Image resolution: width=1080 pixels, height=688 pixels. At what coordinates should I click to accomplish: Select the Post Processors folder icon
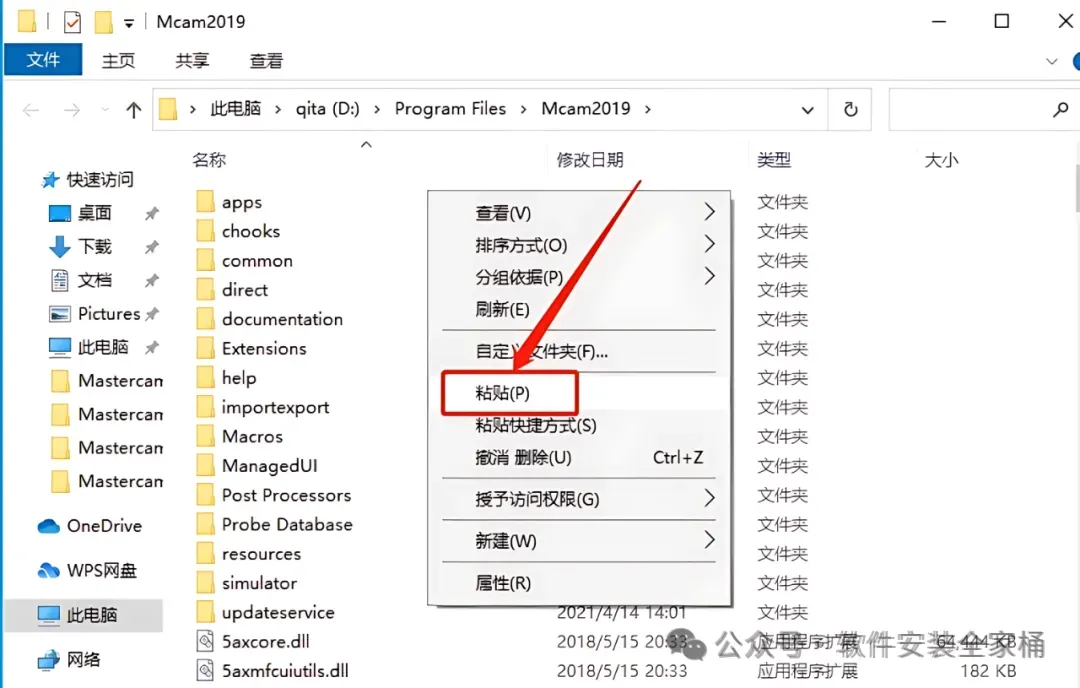coord(205,495)
